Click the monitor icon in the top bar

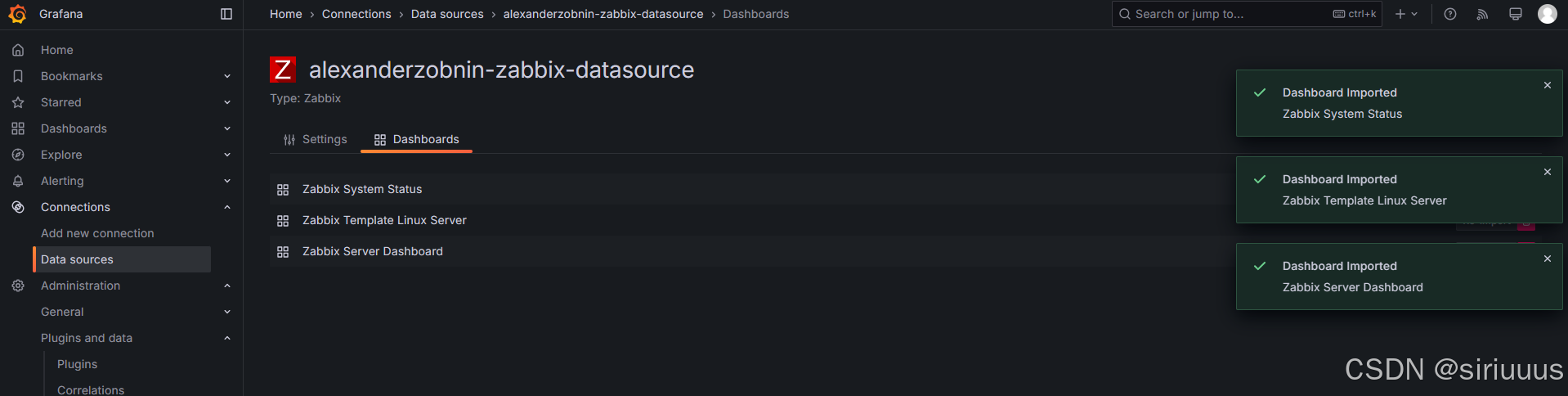point(1516,14)
